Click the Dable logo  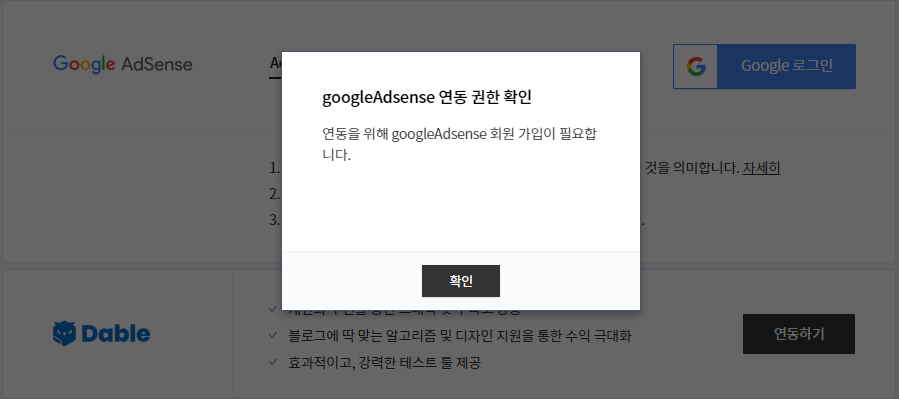click(101, 333)
